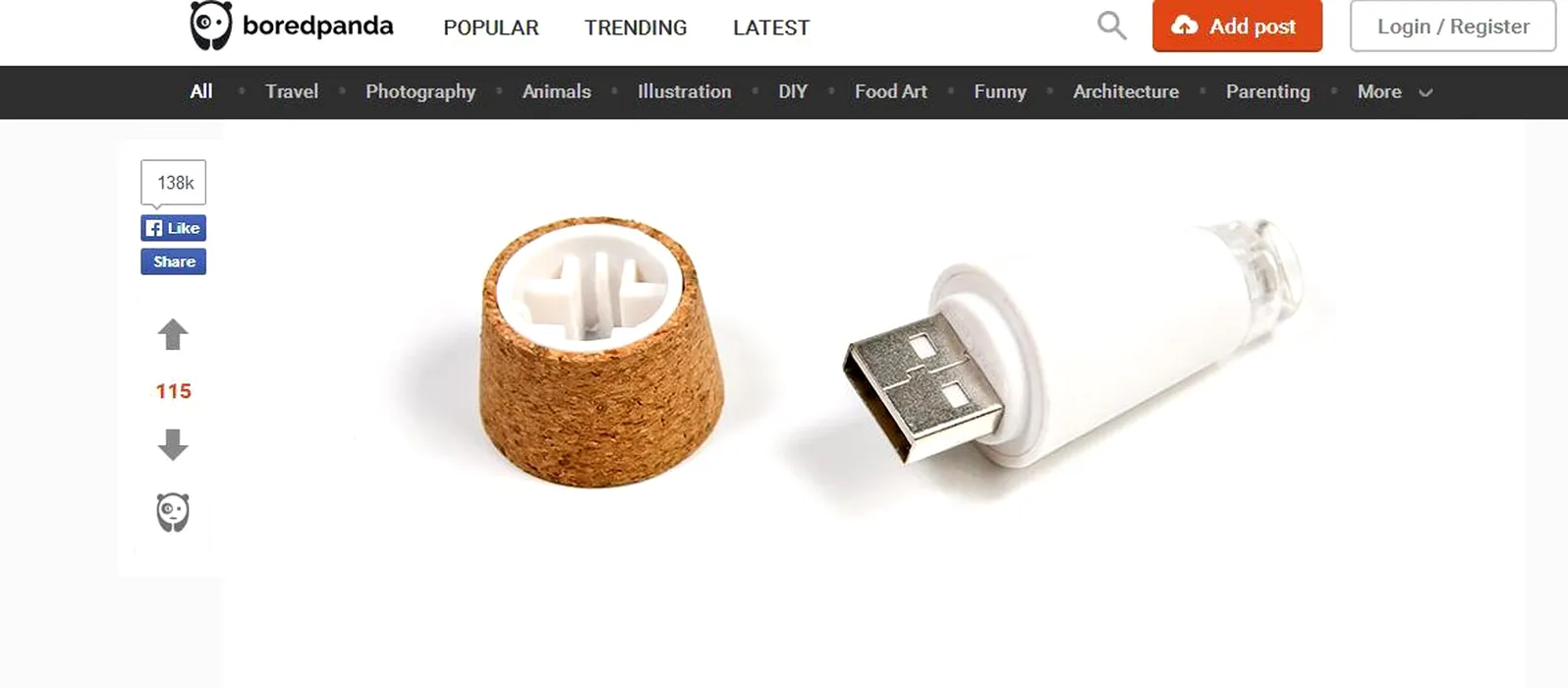This screenshot has height=688, width=1568.
Task: Click the Add post button
Action: pyautogui.click(x=1237, y=27)
